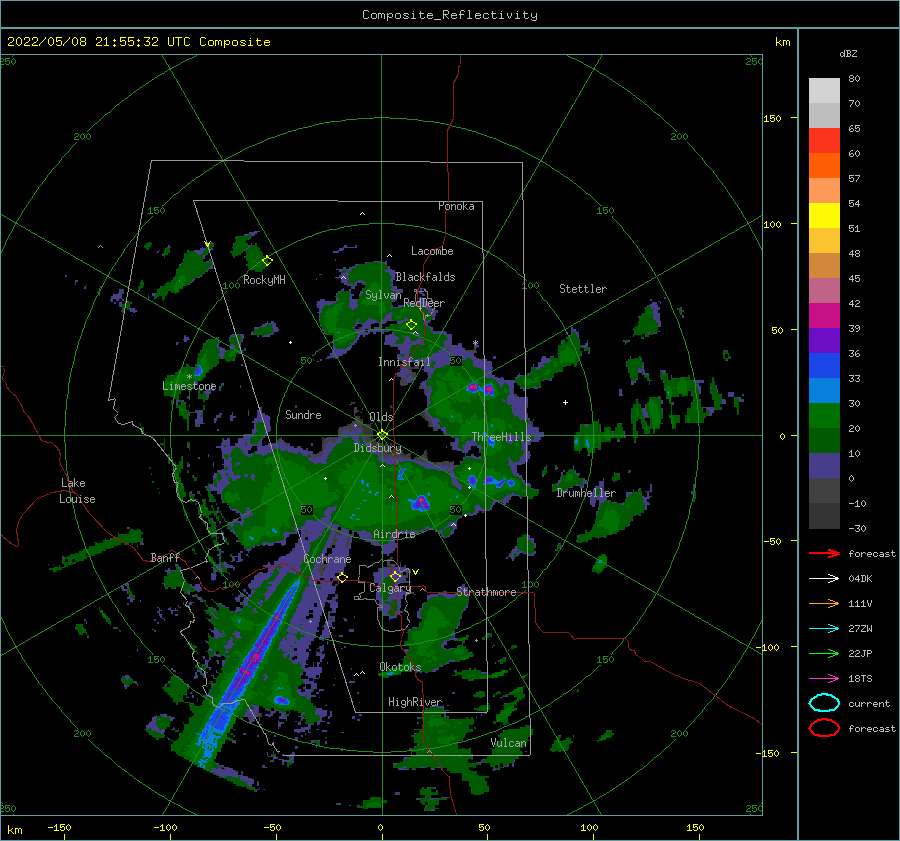900x841 pixels.
Task: Click the dBZ heading above the color scale
Action: pyautogui.click(x=848, y=53)
